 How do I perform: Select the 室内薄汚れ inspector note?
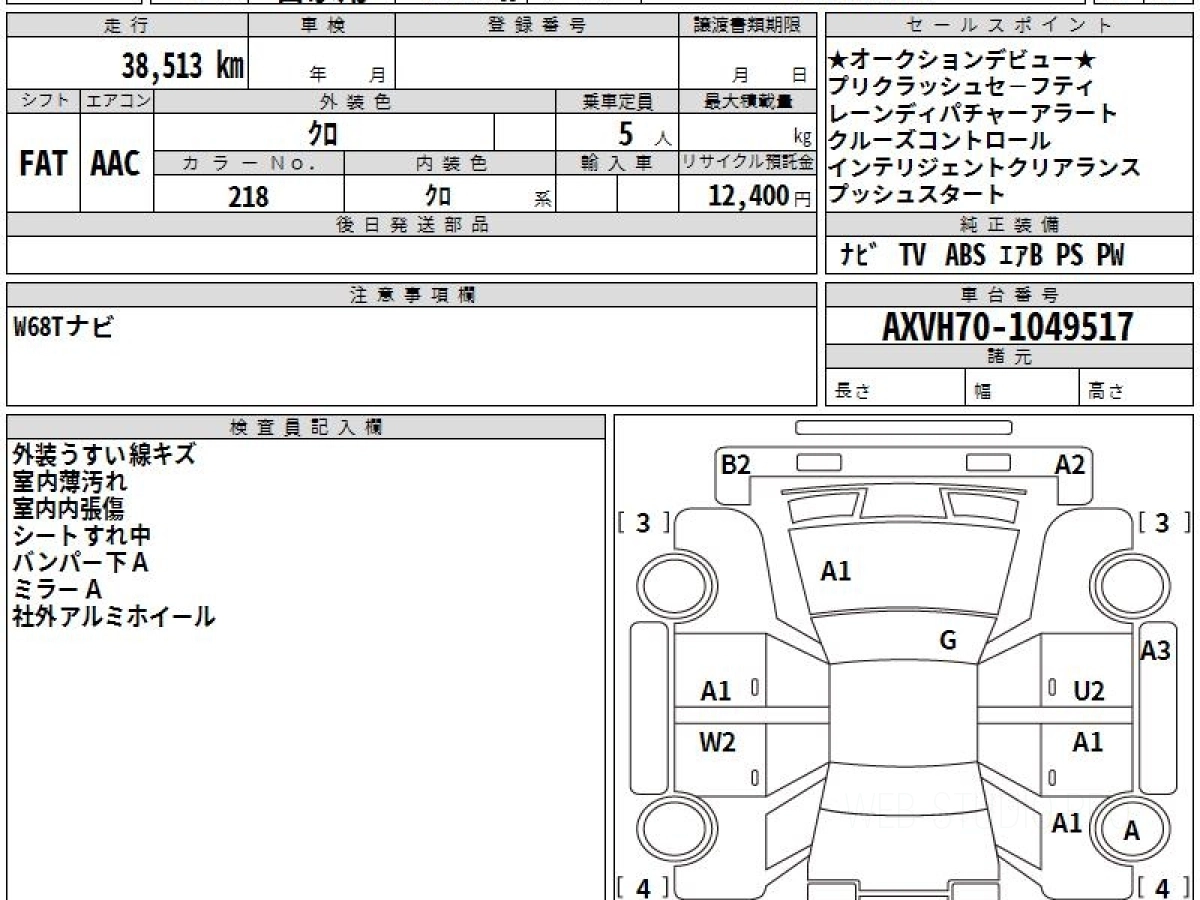click(70, 481)
